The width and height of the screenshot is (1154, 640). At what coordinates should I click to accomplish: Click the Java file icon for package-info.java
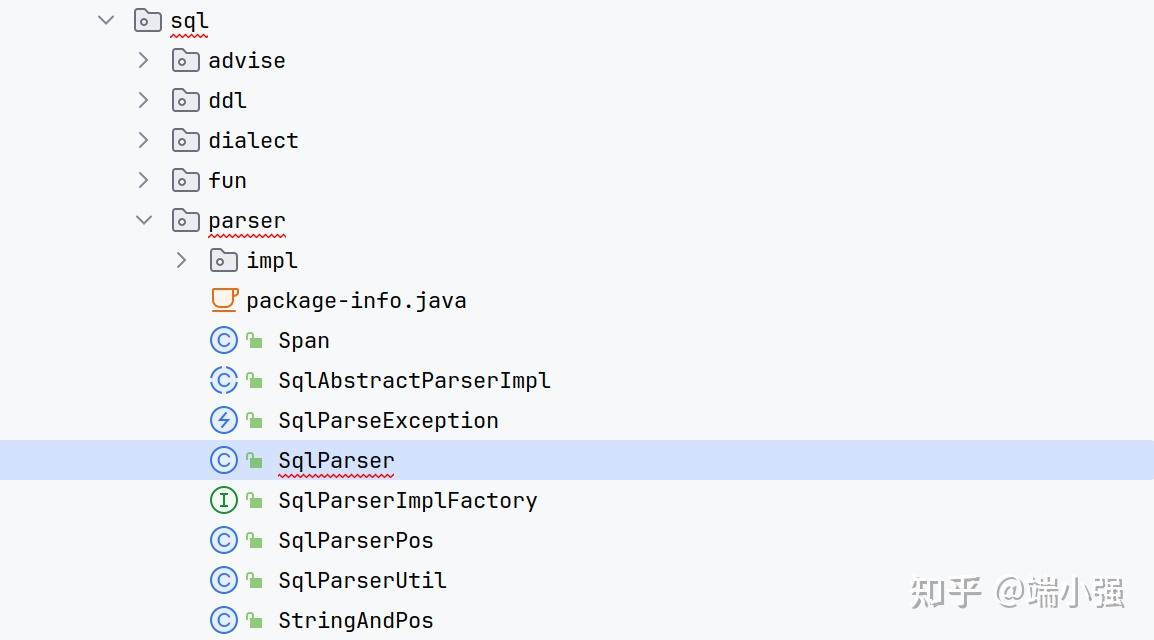(x=224, y=300)
